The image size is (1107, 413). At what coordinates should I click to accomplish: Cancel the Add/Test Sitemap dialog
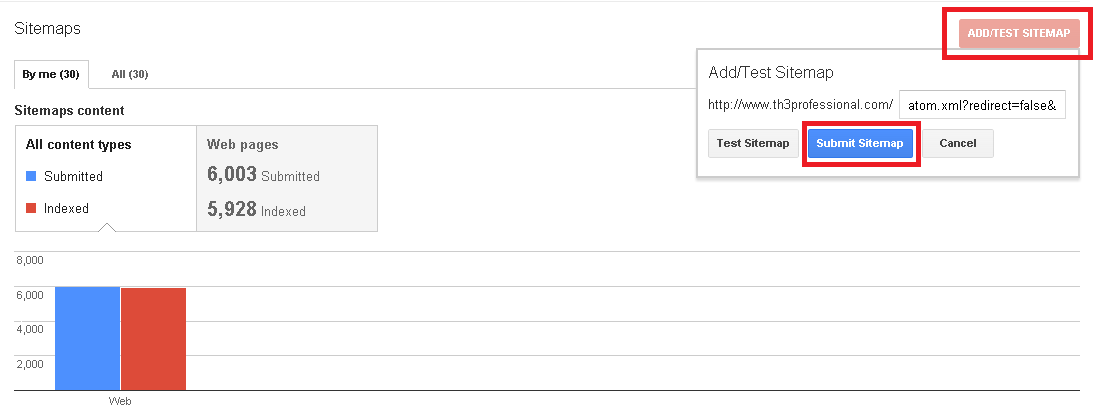(957, 143)
